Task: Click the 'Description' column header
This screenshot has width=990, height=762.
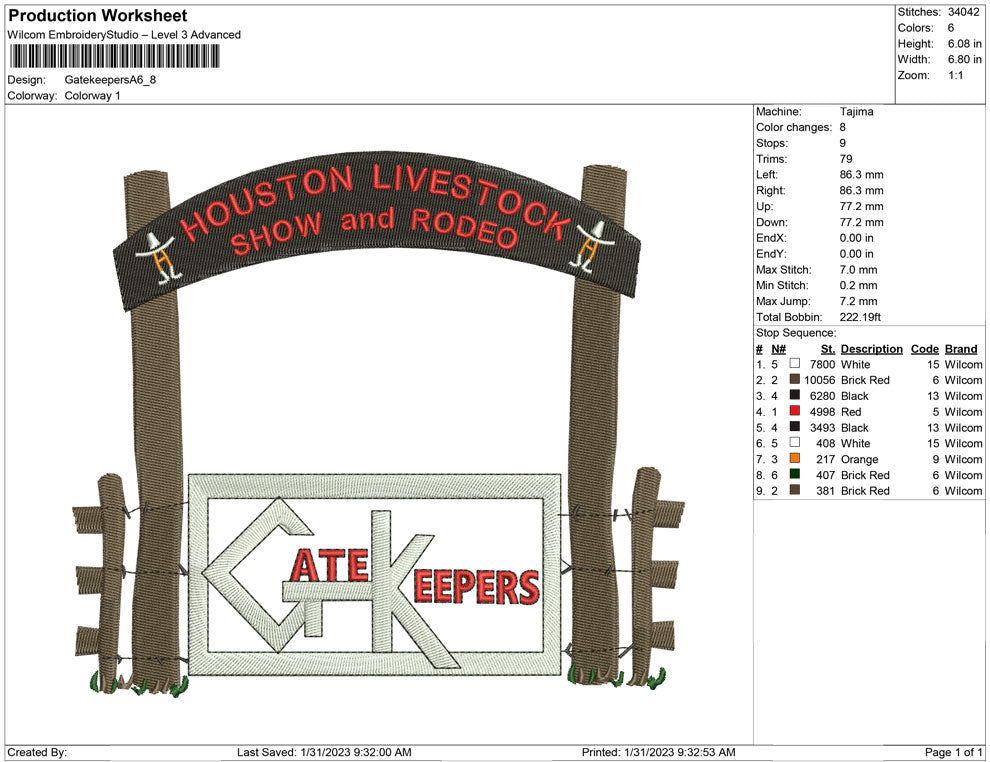Action: [x=872, y=348]
